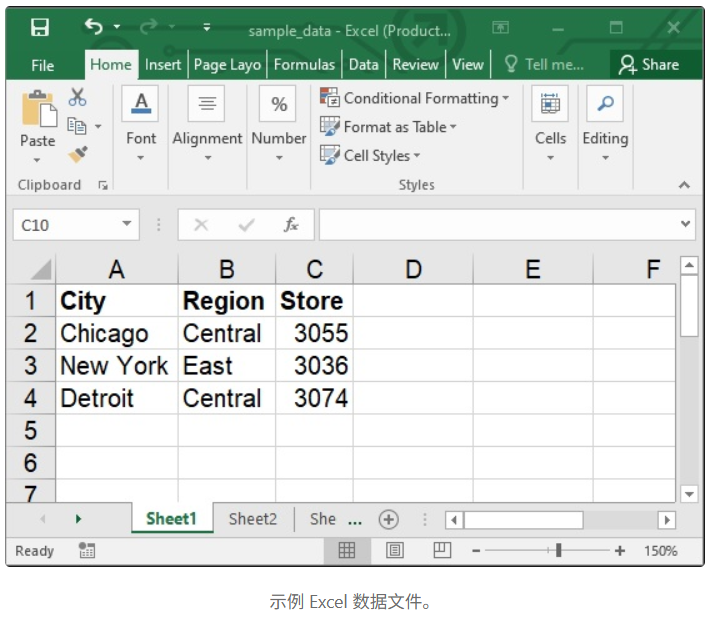Click inside the formula bar input
Screen dimensions: 711x619
coord(498,224)
